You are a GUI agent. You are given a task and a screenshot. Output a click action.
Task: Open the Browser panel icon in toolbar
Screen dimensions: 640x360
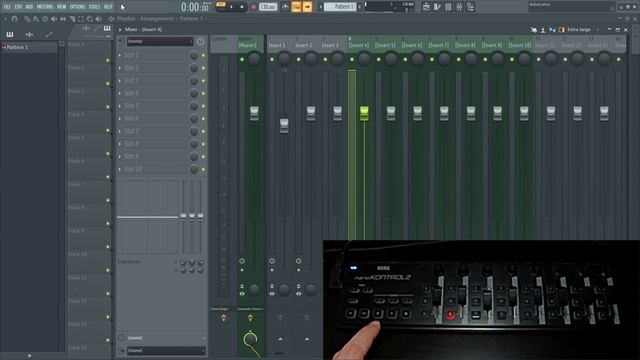(470, 7)
